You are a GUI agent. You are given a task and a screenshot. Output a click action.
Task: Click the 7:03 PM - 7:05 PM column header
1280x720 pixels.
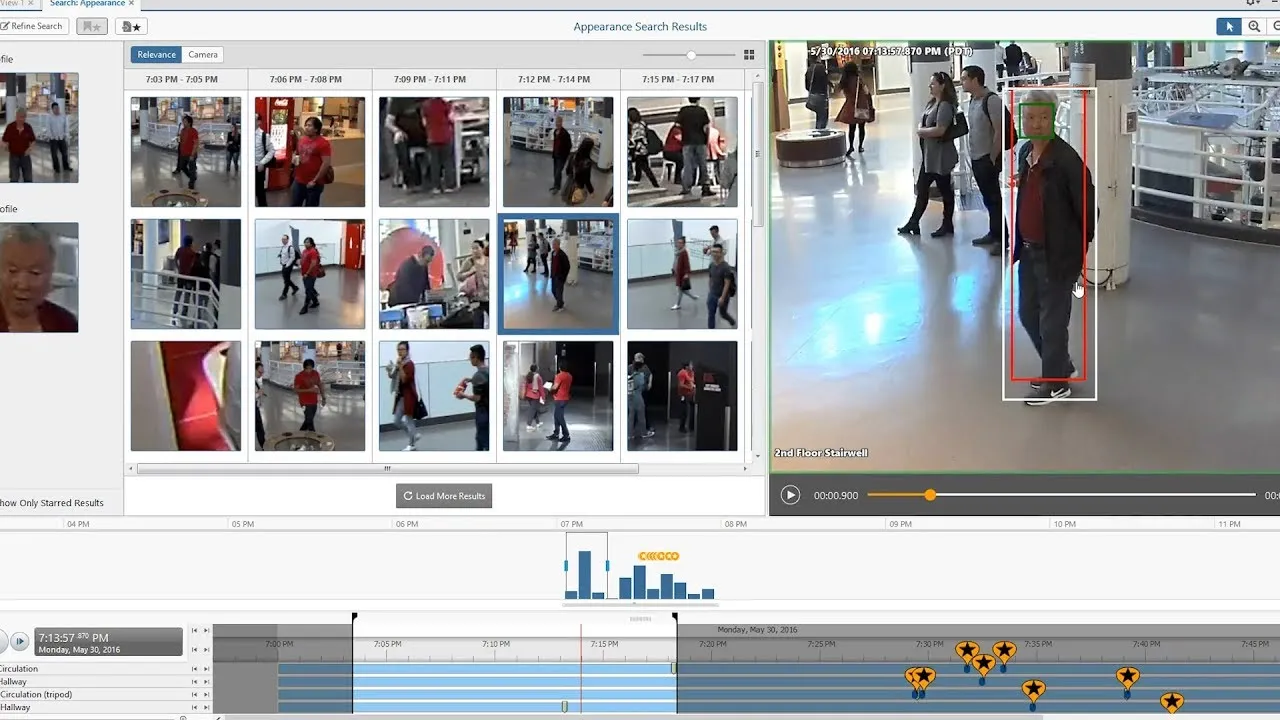(186, 79)
